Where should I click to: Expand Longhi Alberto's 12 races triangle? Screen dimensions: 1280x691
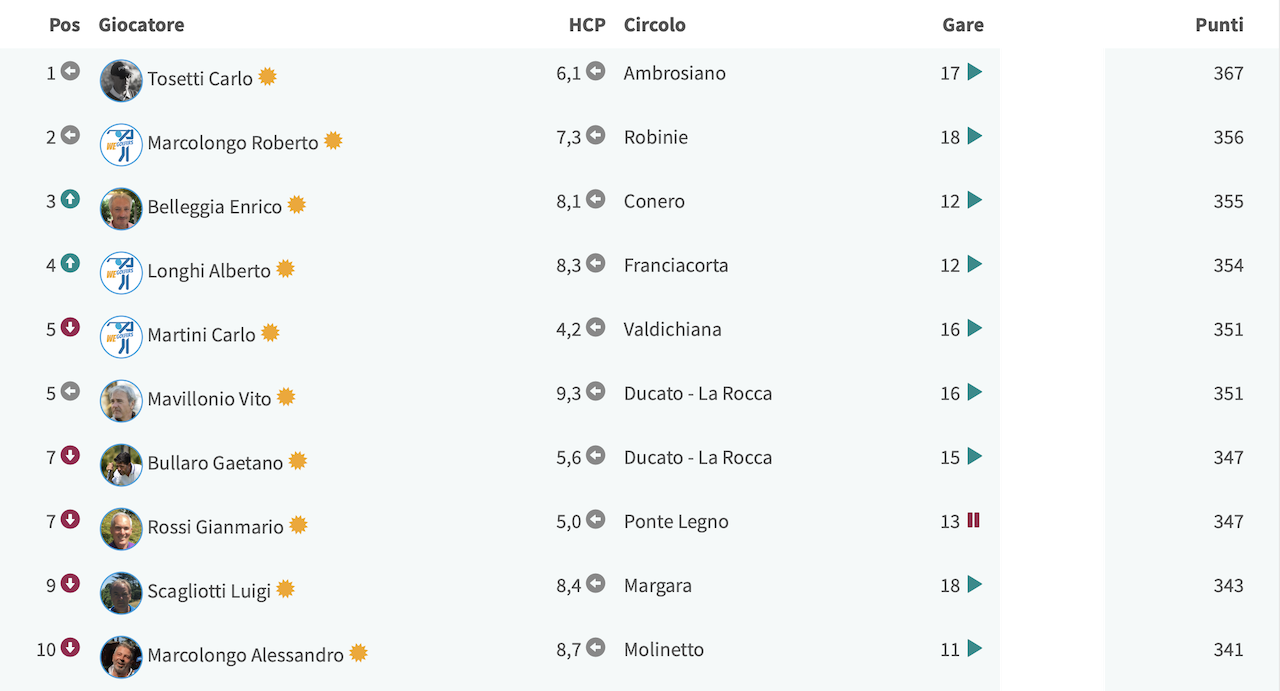[x=975, y=264]
